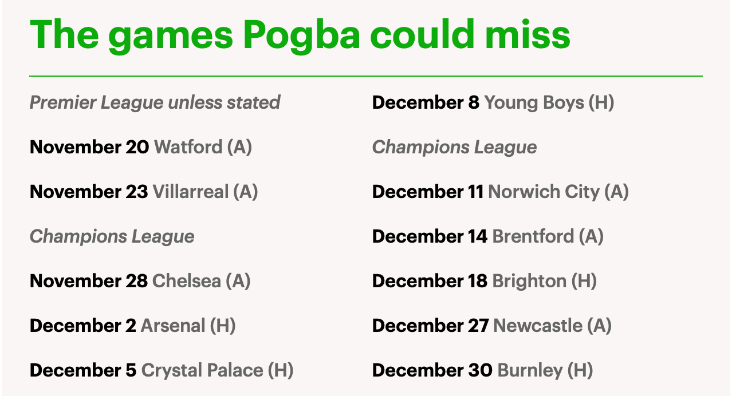Click the green divider line below the title
The image size is (732, 396).
pyautogui.click(x=366, y=76)
